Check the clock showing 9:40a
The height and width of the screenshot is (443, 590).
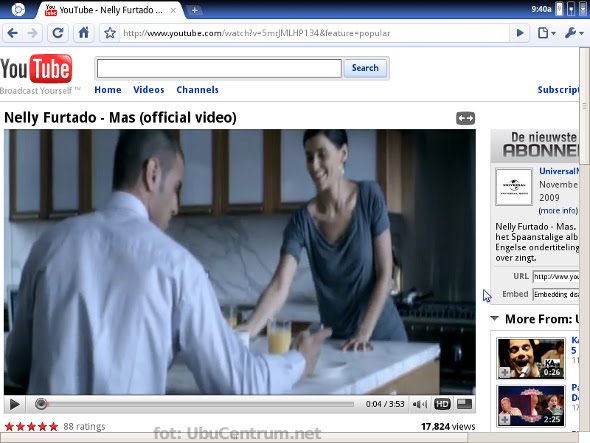point(541,9)
